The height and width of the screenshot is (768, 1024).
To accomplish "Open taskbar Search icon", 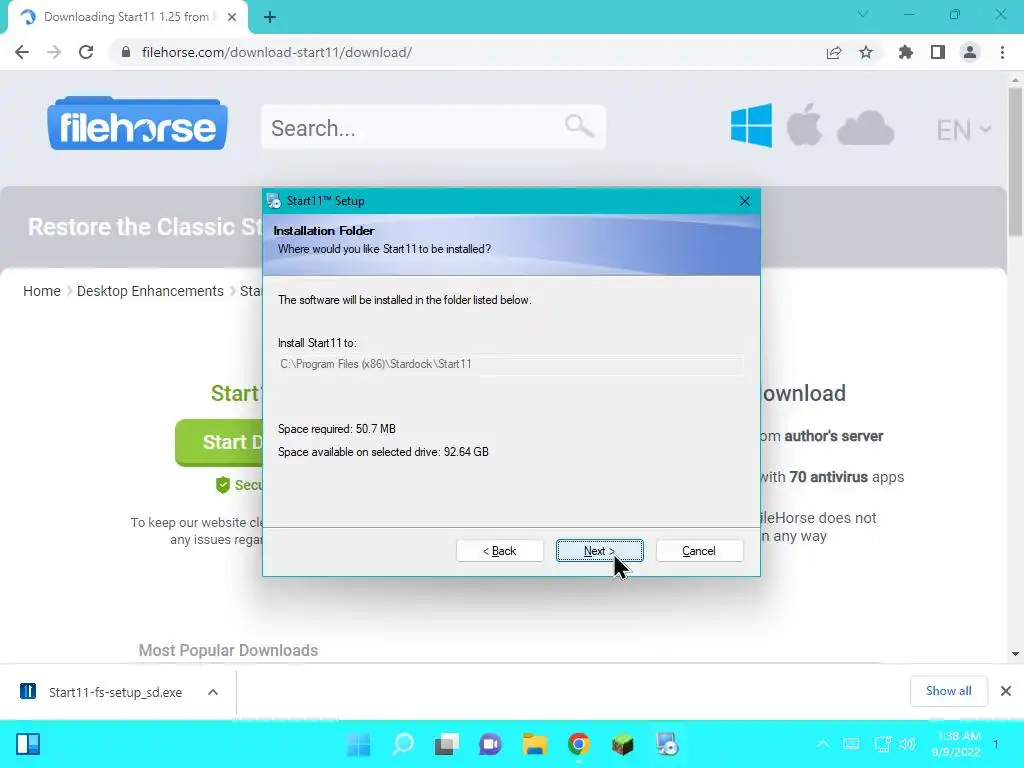I will 403,744.
